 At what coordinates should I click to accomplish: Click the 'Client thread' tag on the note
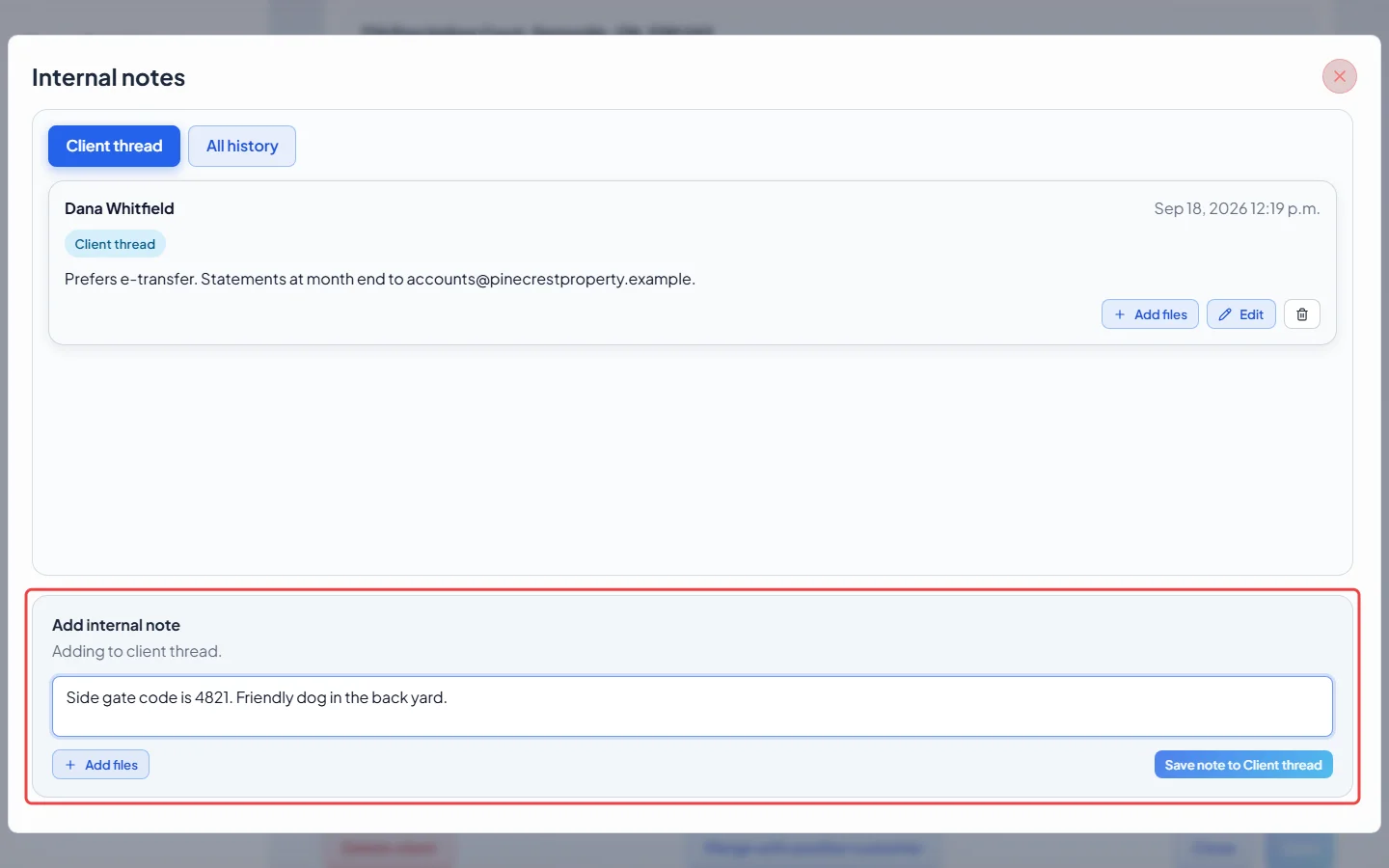(x=115, y=244)
